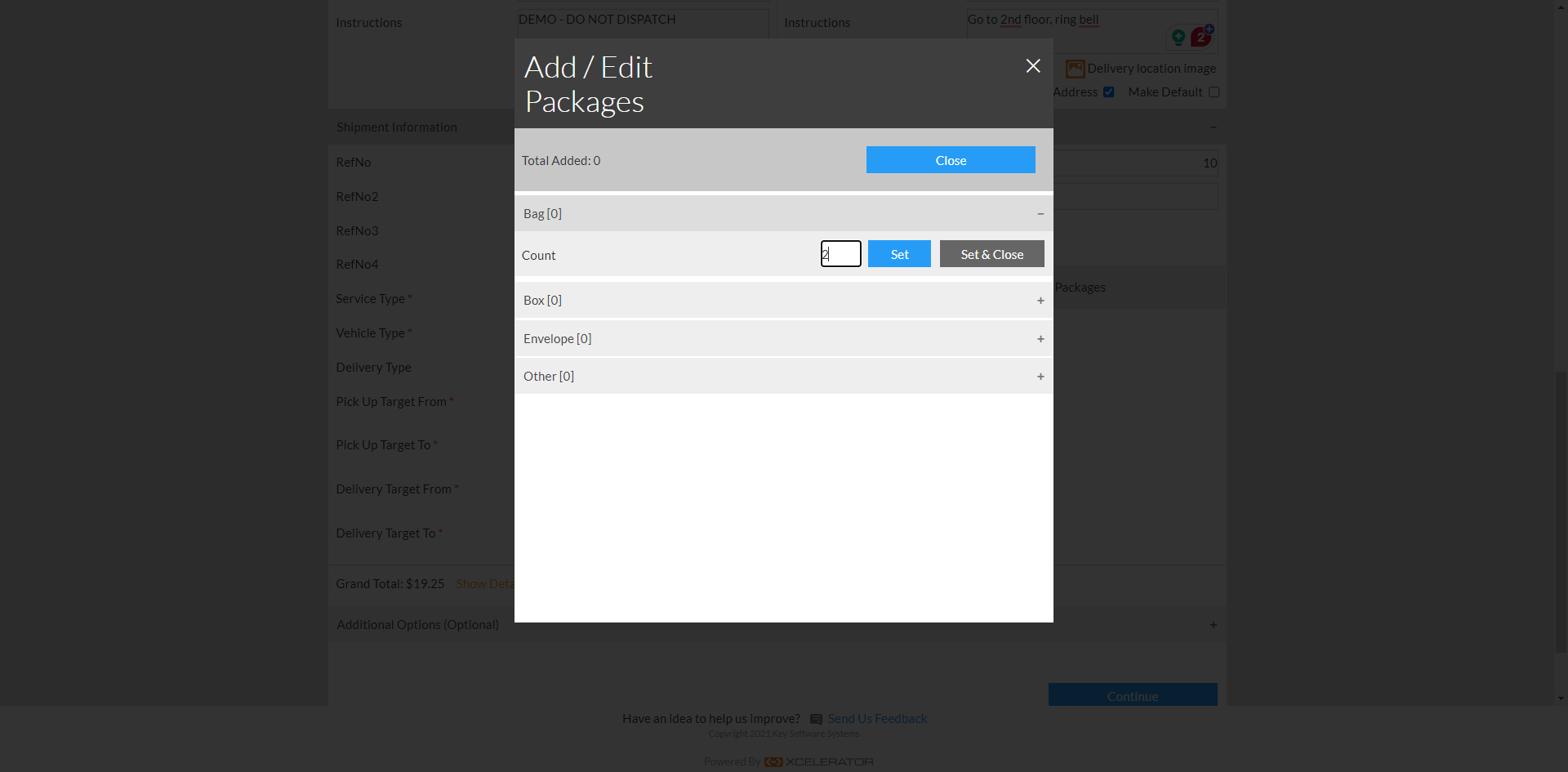Screen dimensions: 1568x772
Task: Collapse the Shipment Information section
Action: tap(1213, 127)
